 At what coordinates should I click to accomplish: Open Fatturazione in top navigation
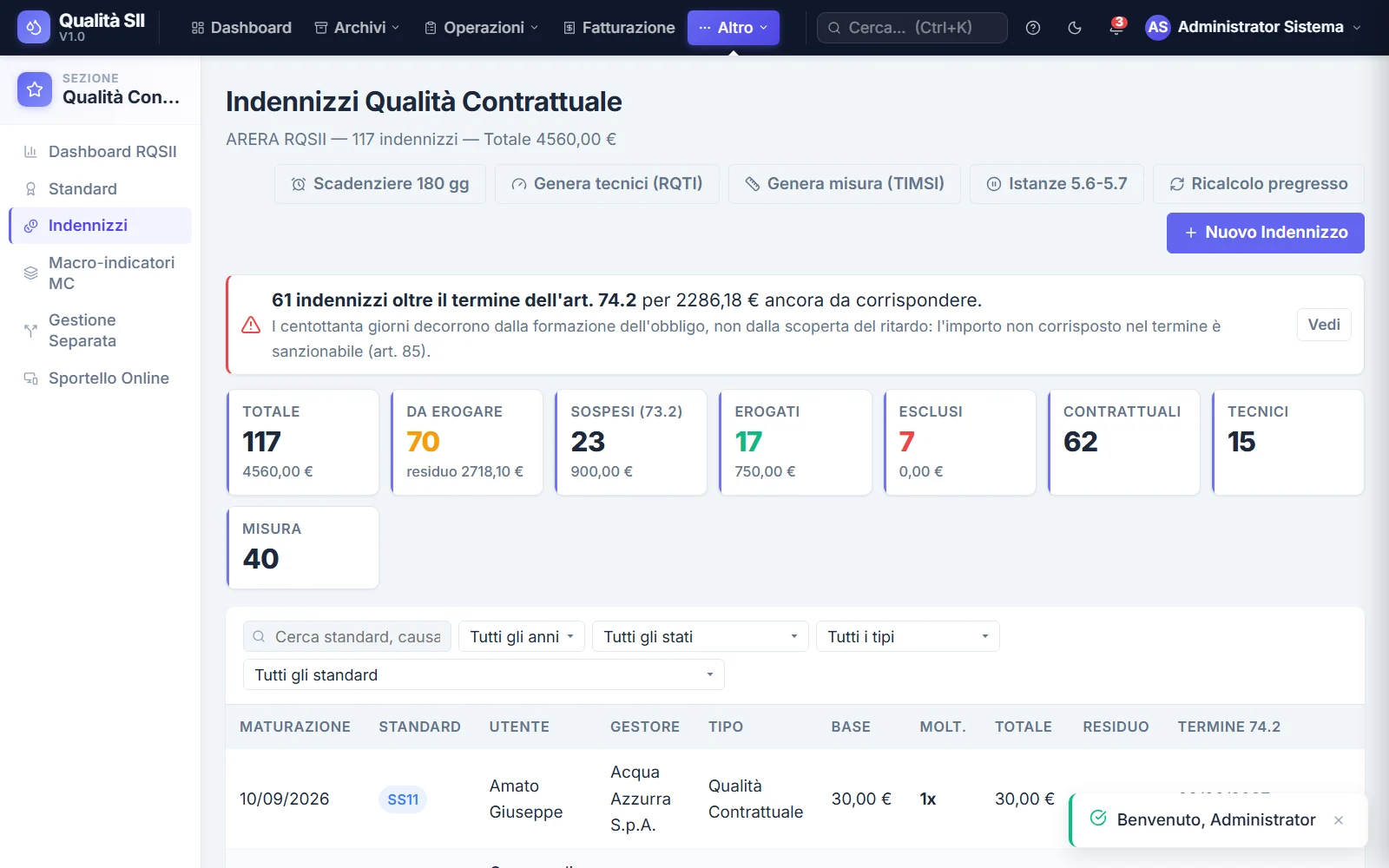pyautogui.click(x=619, y=28)
